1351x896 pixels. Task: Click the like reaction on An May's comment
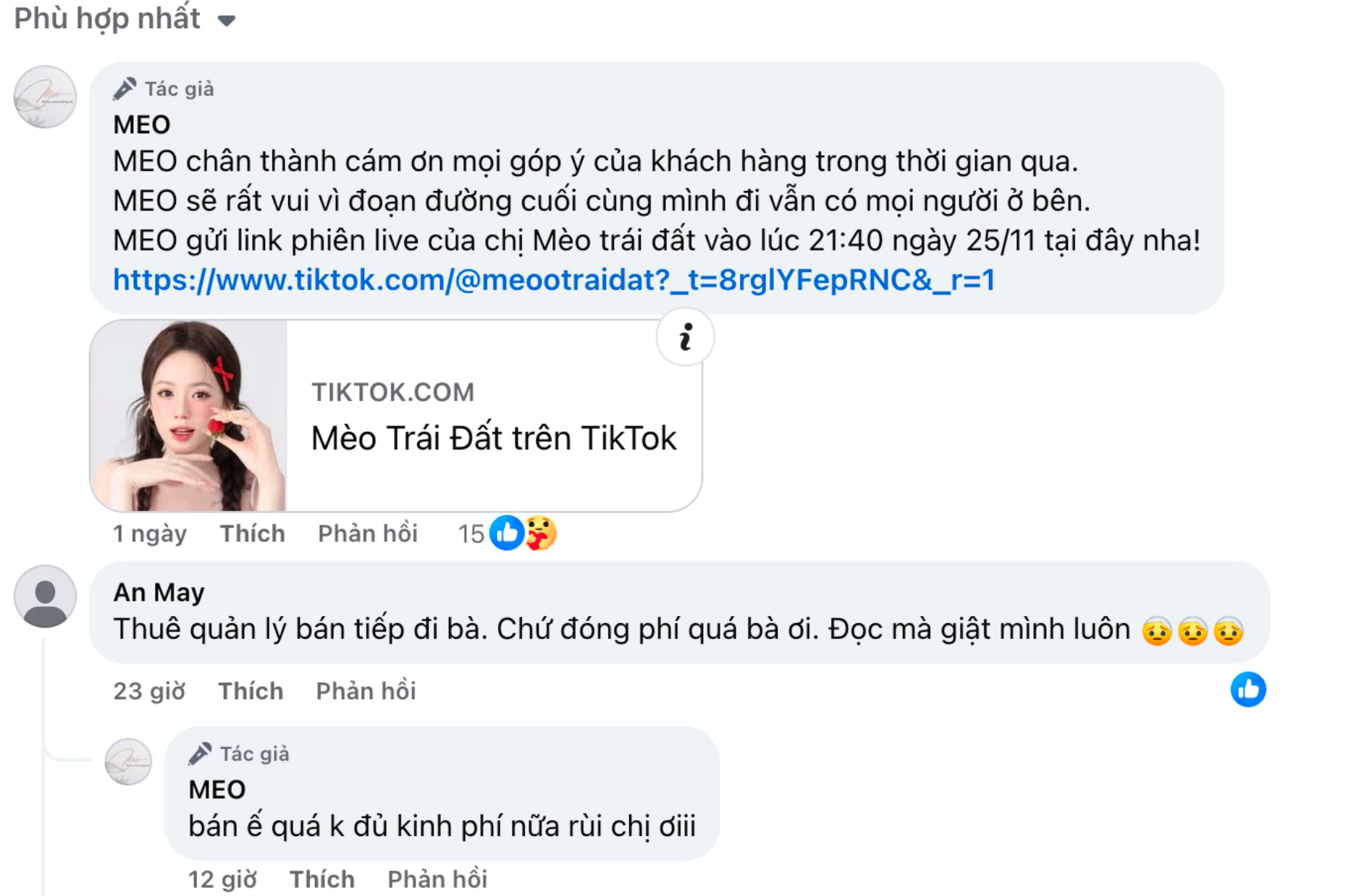1247,690
